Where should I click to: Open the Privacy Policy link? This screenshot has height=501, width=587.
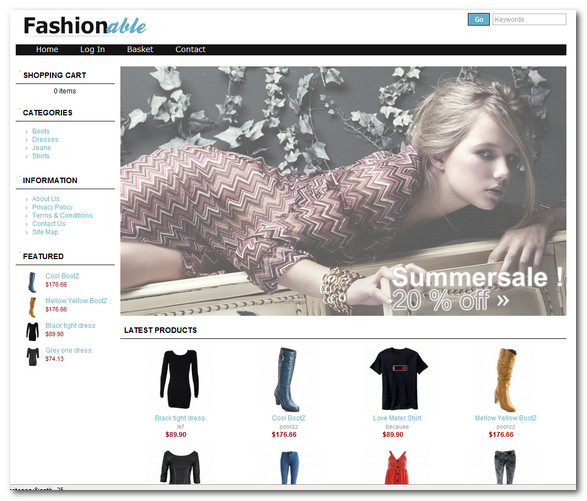[x=52, y=207]
